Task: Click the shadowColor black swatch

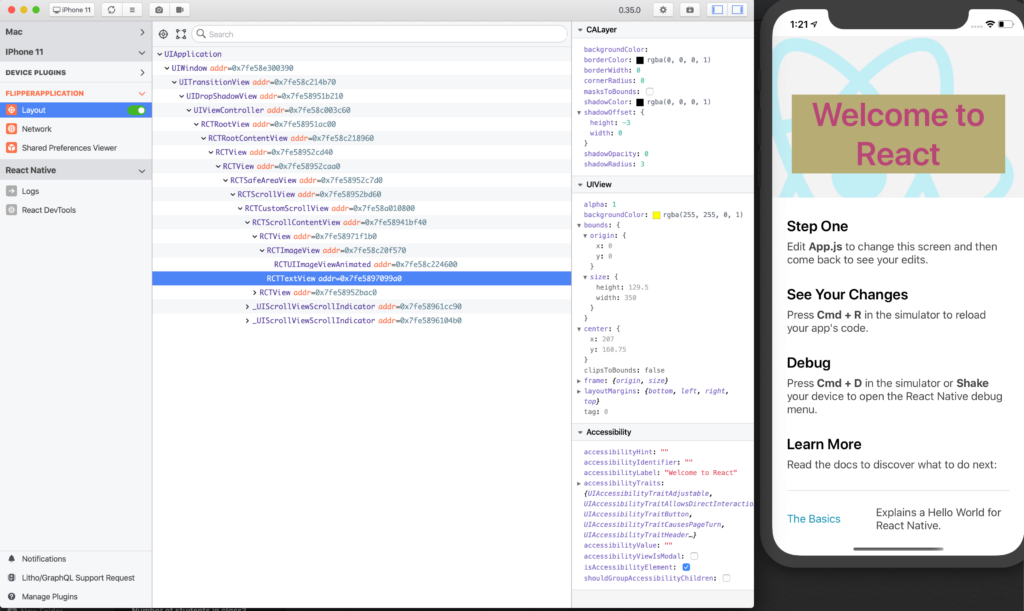Action: coord(640,102)
